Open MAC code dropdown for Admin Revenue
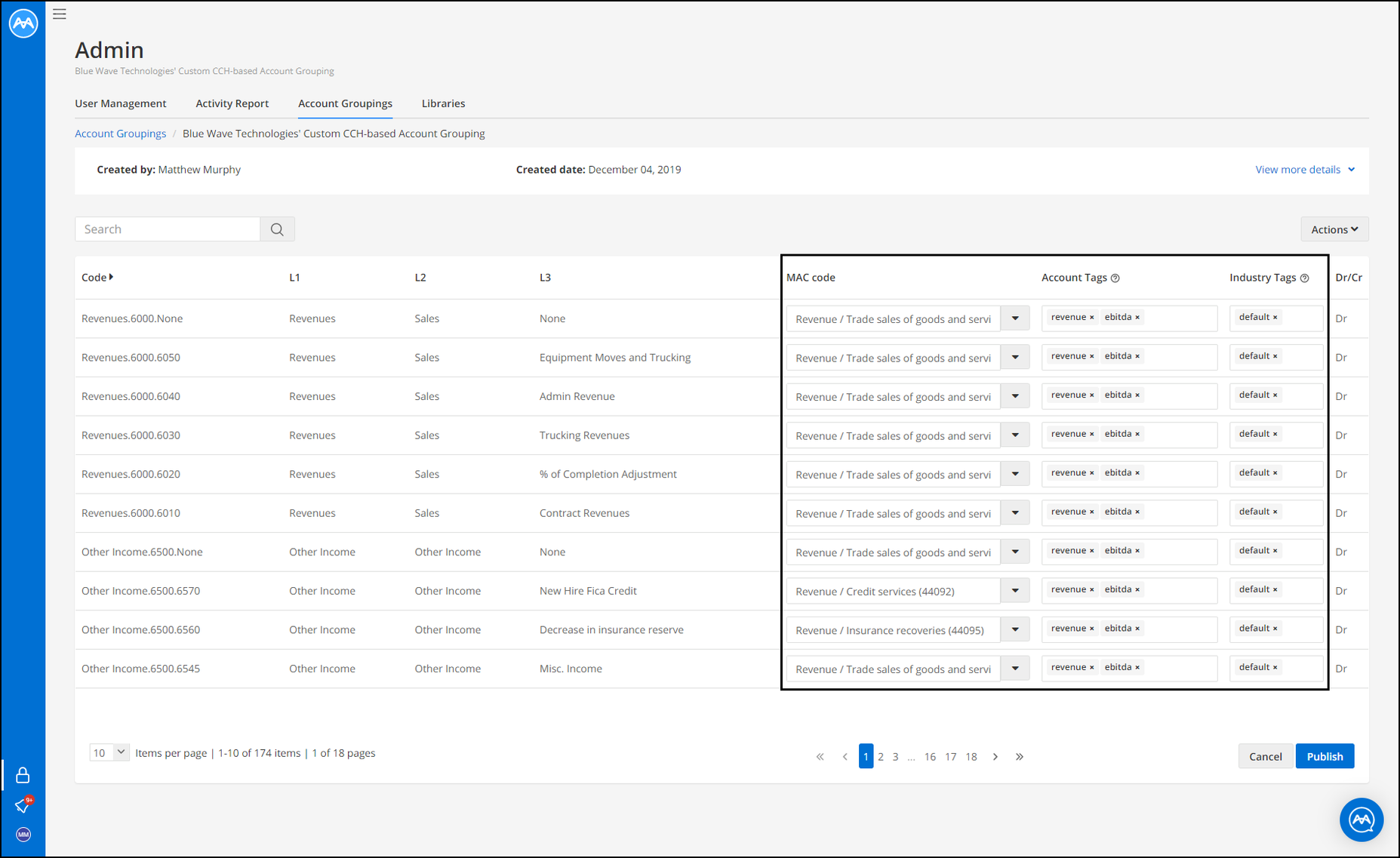Image resolution: width=1400 pixels, height=858 pixels. 1015,396
